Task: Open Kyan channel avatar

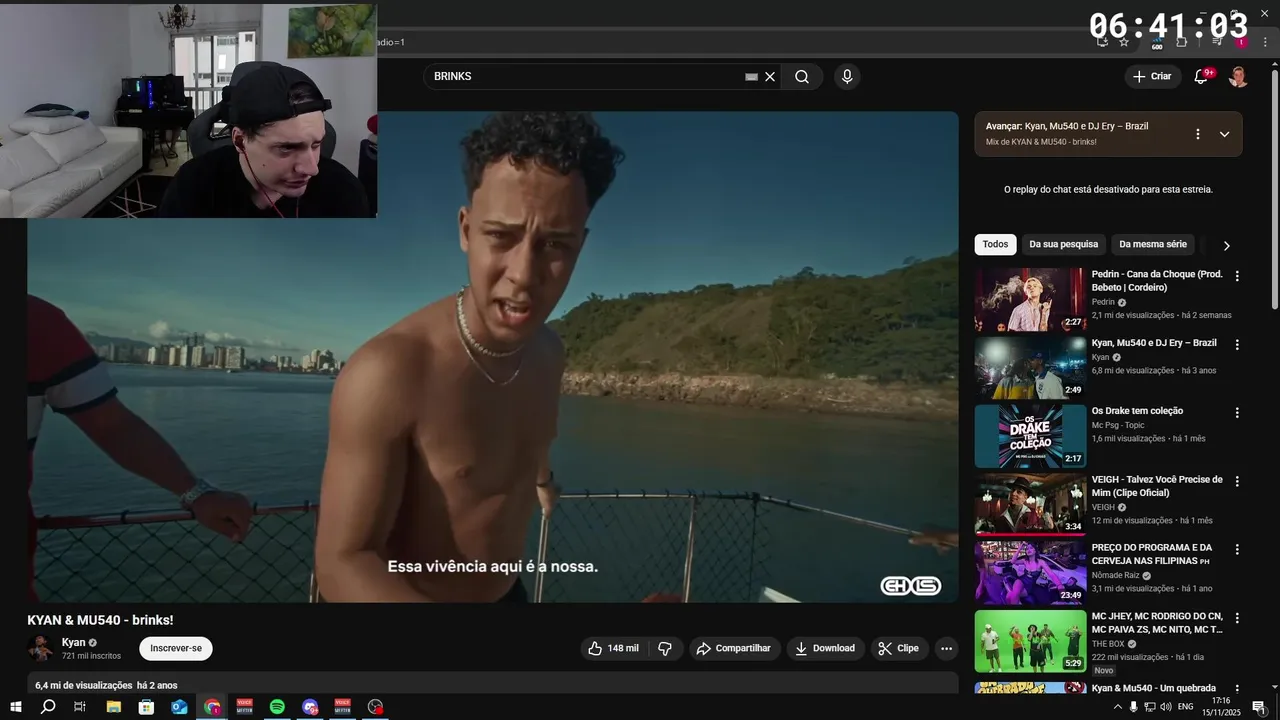Action: (41, 648)
